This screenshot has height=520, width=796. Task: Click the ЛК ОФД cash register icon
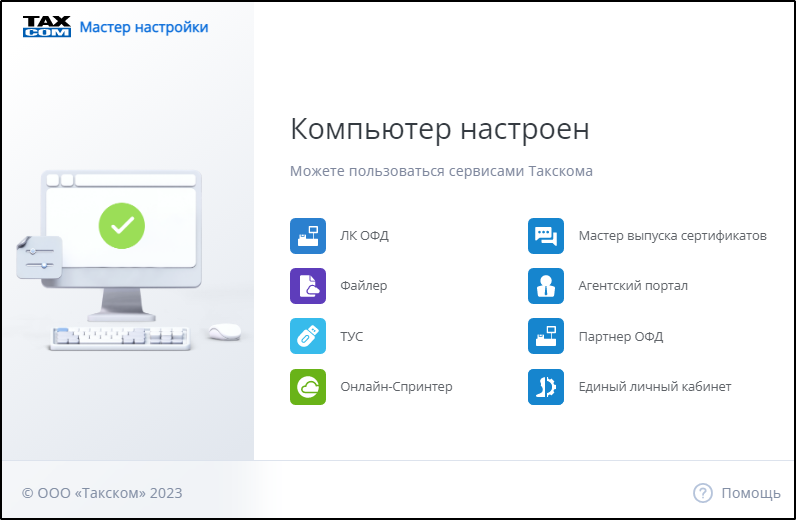click(308, 236)
